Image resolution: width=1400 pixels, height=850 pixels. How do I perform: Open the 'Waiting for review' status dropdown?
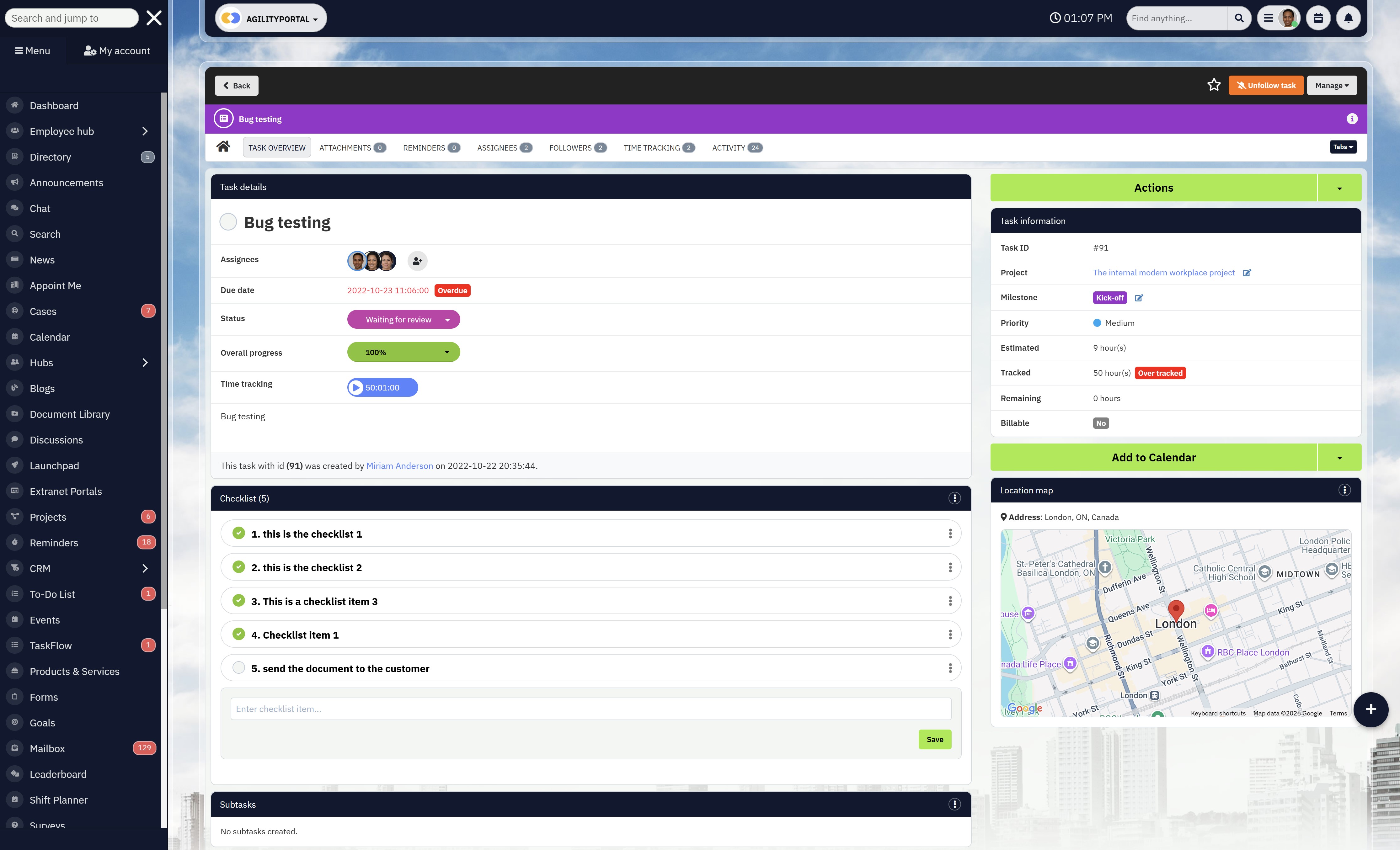point(403,319)
